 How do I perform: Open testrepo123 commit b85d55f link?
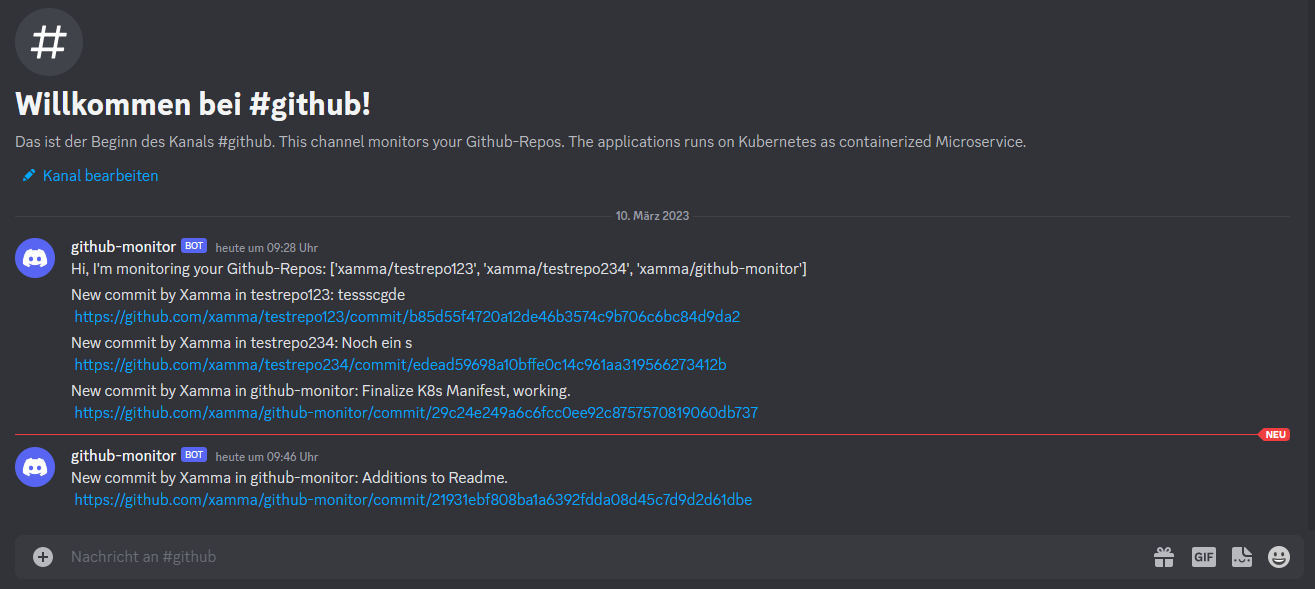pos(407,317)
